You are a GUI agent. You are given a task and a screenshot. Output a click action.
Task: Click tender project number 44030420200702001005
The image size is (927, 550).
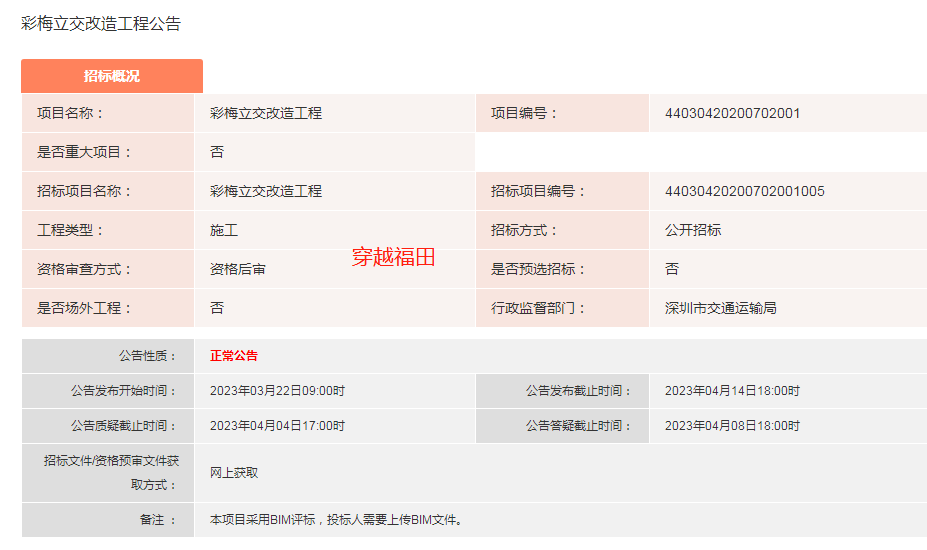744,191
